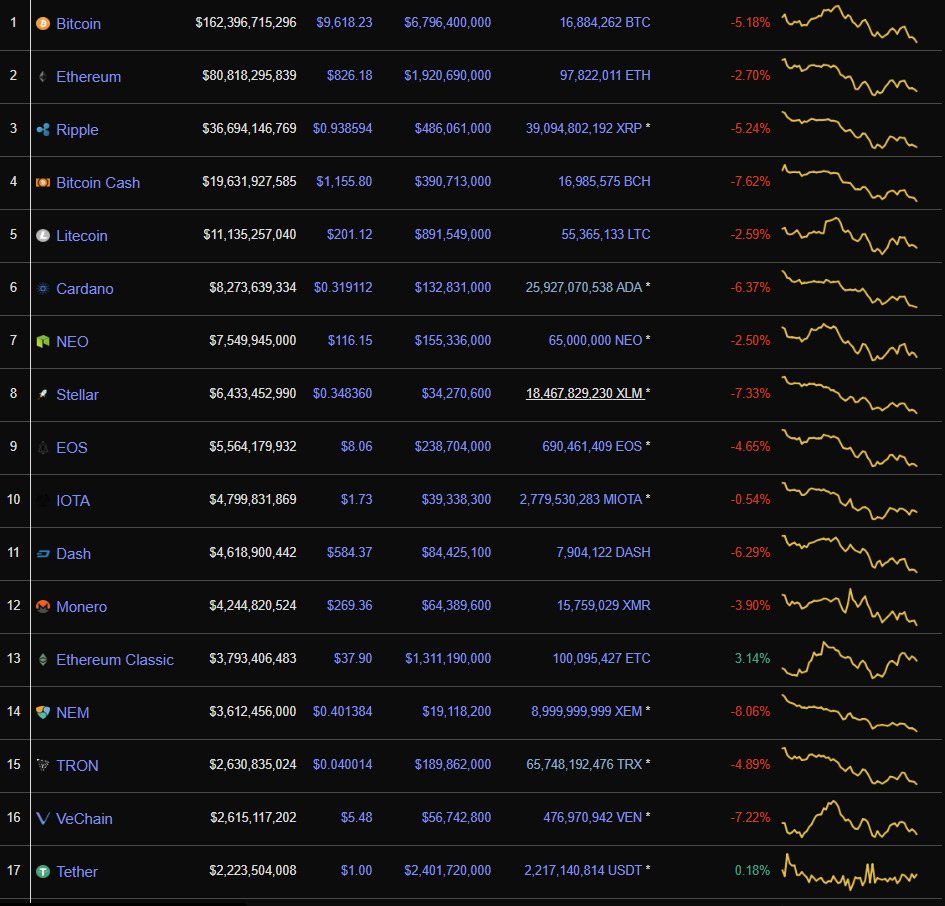Click Tether volume $2,401,720,000

pos(447,870)
